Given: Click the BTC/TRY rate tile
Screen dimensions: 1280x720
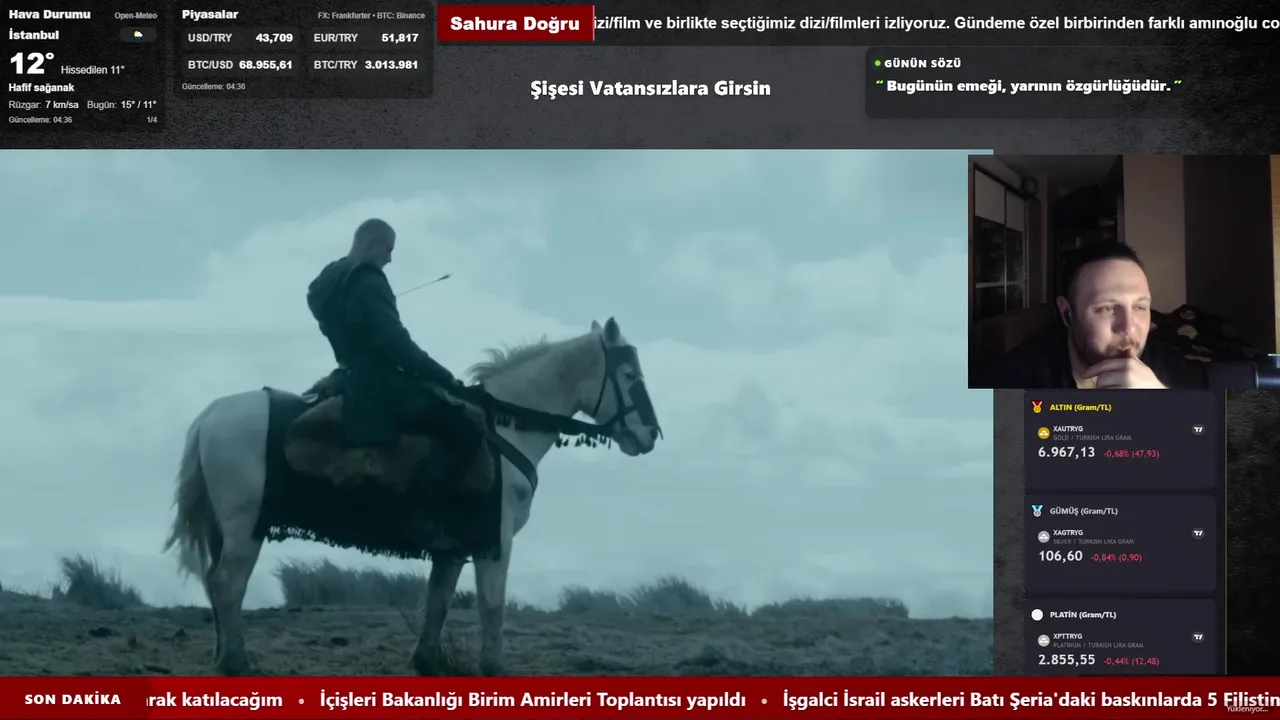Looking at the screenshot, I should (x=366, y=65).
